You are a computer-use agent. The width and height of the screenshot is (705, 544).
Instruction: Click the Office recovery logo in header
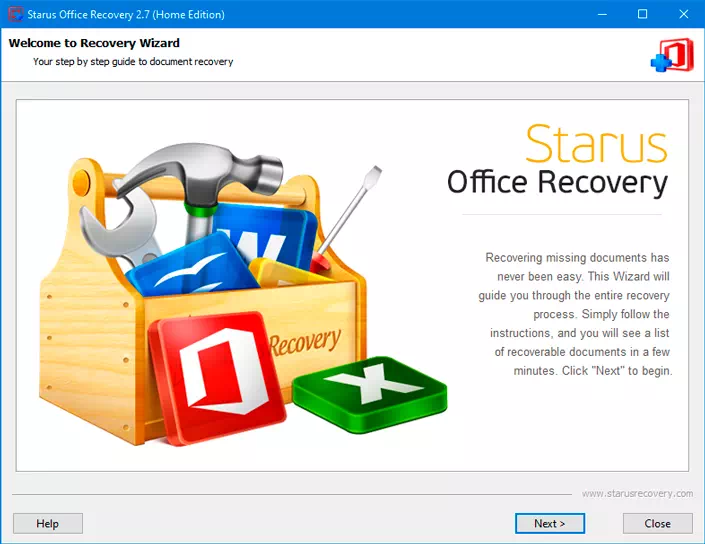click(672, 55)
